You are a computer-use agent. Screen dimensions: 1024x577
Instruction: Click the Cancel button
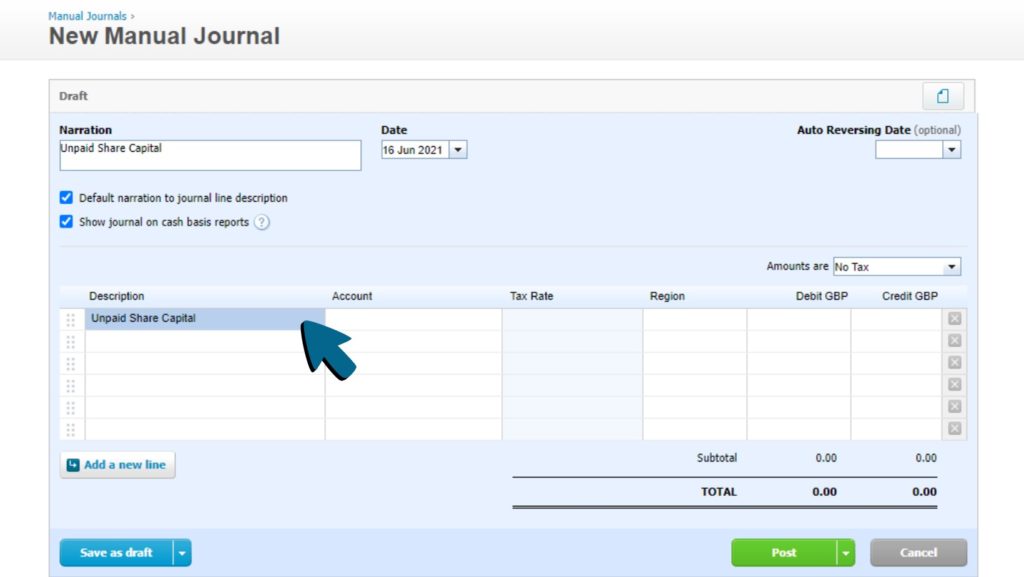(918, 553)
